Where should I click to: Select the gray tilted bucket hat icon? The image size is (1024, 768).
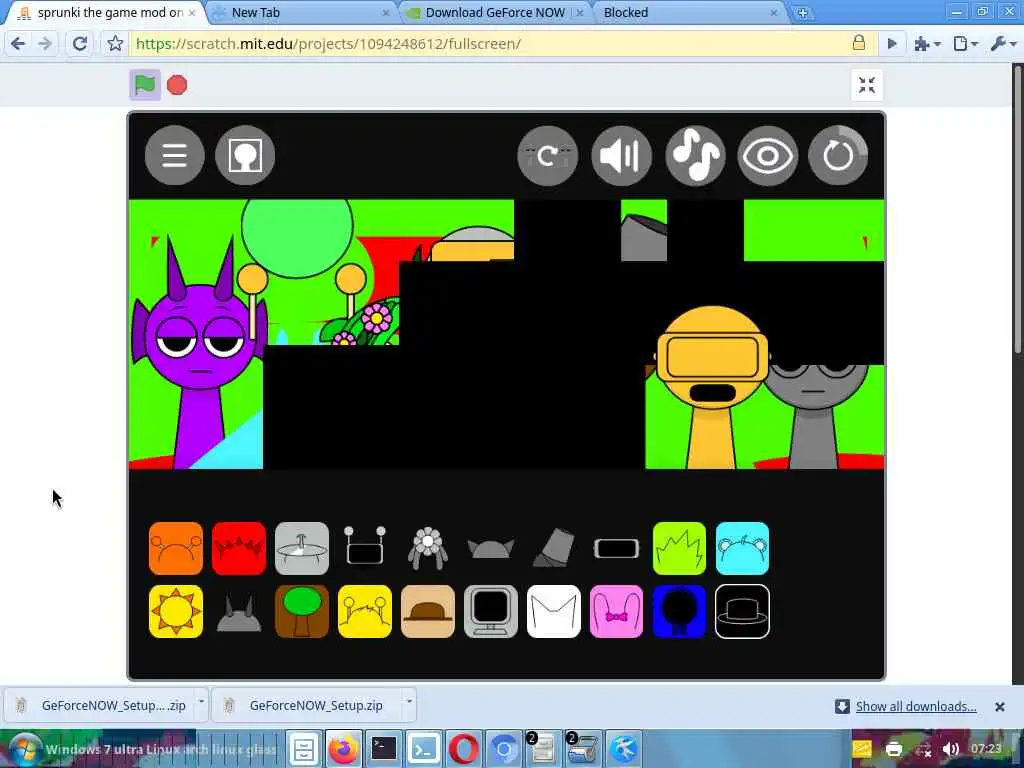(x=554, y=547)
